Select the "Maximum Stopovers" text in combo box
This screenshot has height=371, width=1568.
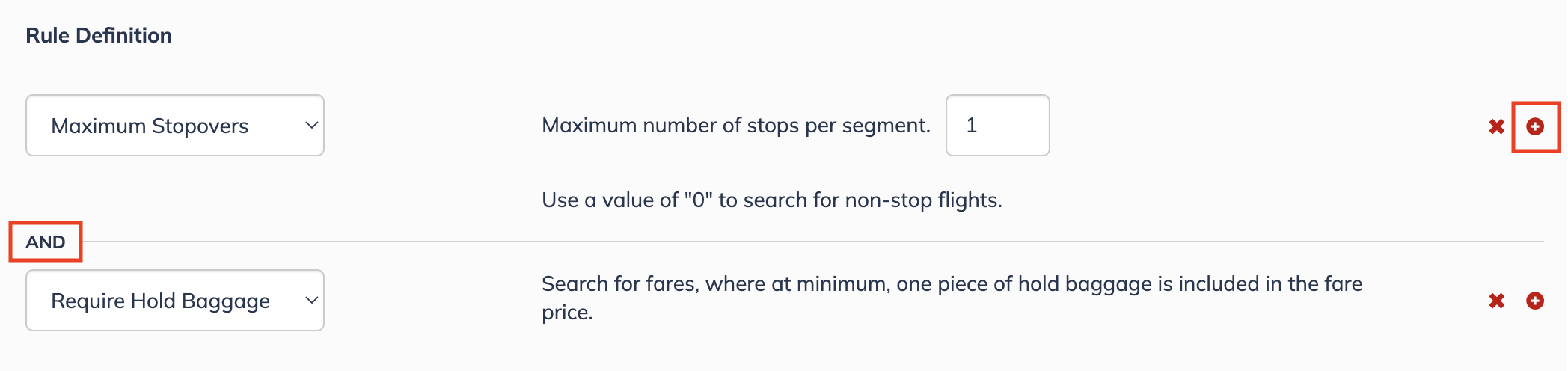click(x=150, y=126)
